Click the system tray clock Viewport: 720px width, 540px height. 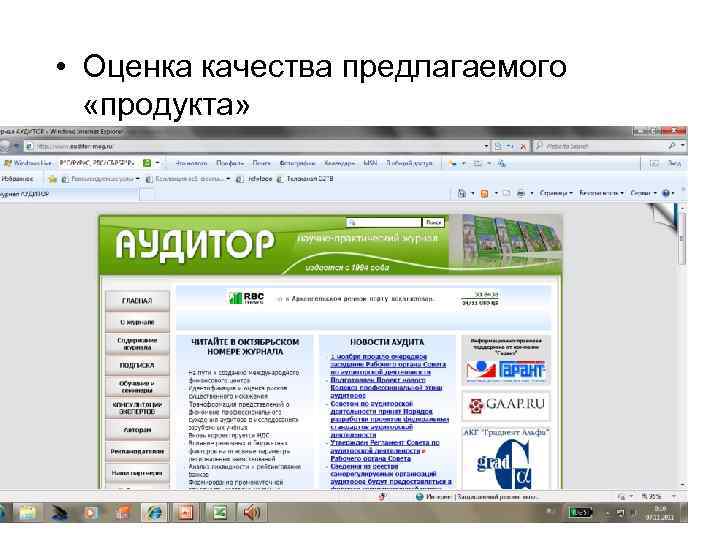(x=660, y=513)
